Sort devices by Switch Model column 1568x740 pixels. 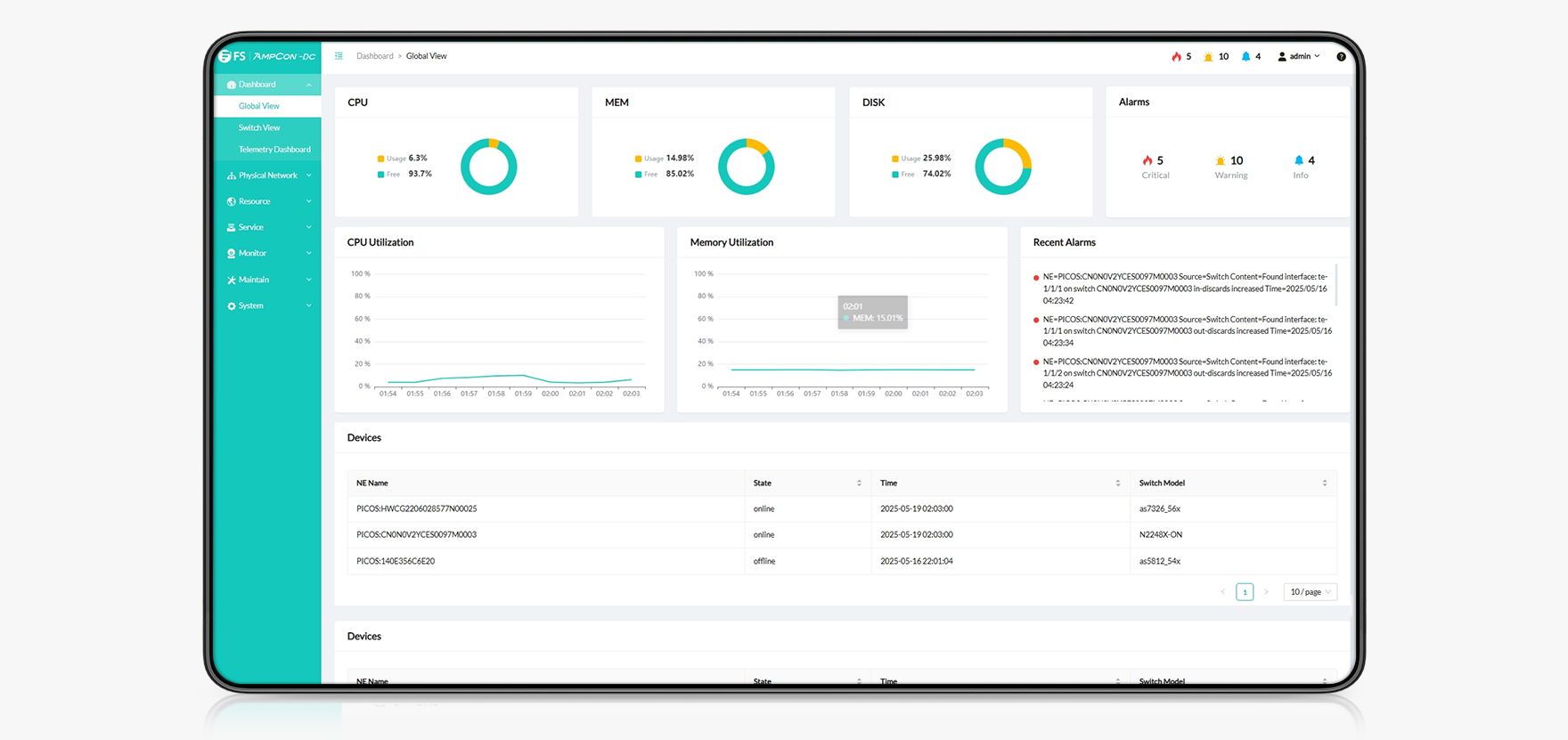point(1324,483)
